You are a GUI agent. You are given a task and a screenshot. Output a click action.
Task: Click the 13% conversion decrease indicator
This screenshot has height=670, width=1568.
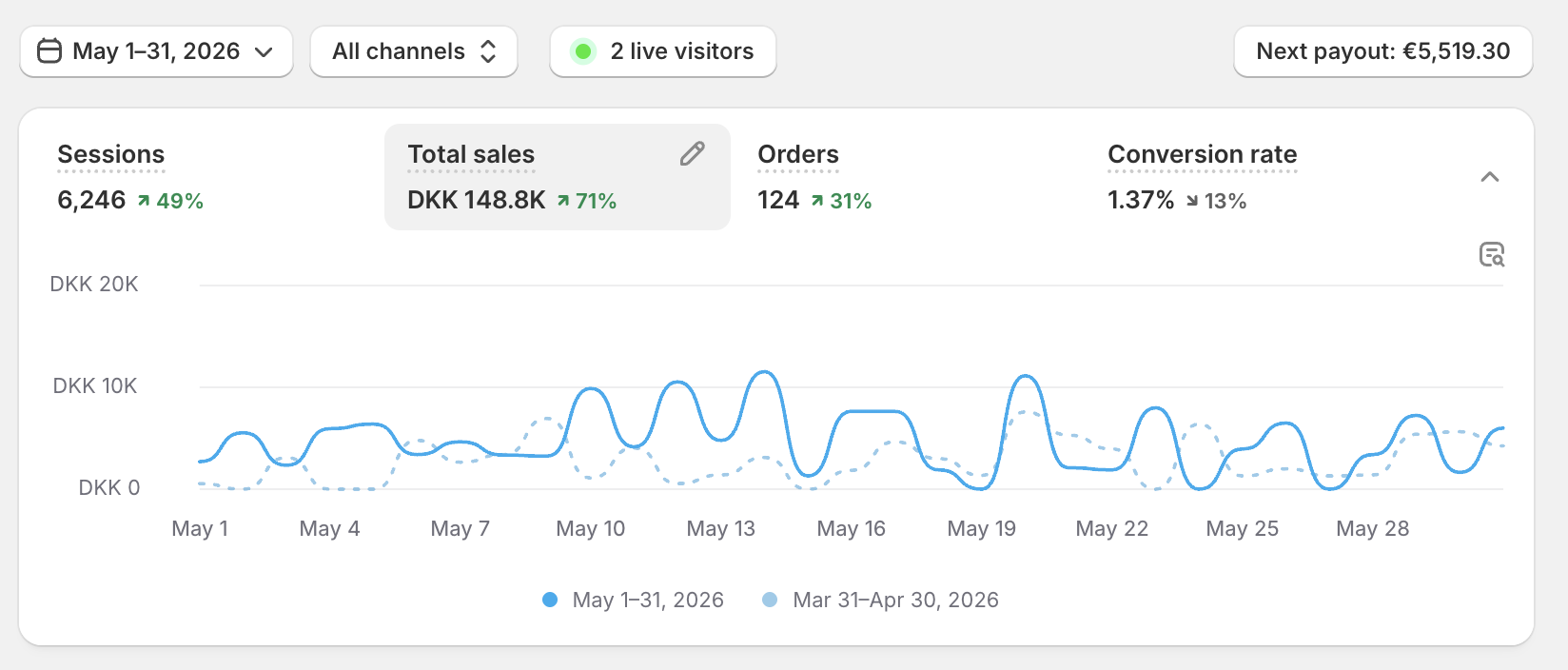pos(1216,201)
